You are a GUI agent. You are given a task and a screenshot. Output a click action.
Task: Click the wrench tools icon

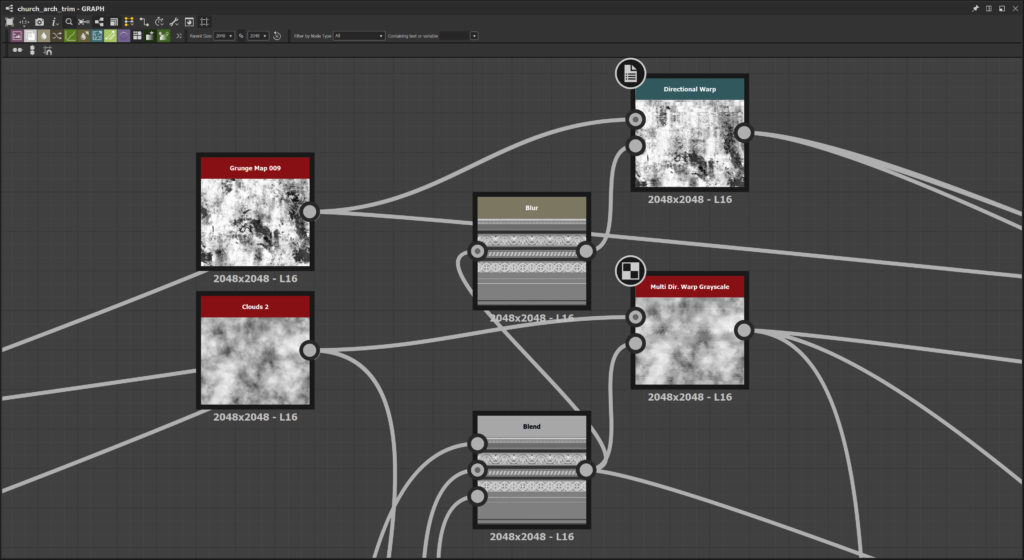[x=173, y=21]
